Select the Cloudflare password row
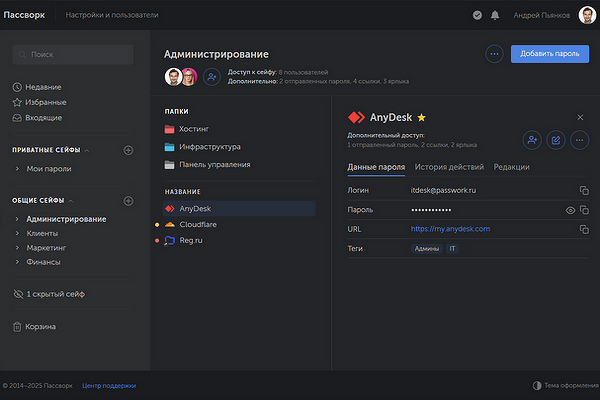 click(x=239, y=225)
